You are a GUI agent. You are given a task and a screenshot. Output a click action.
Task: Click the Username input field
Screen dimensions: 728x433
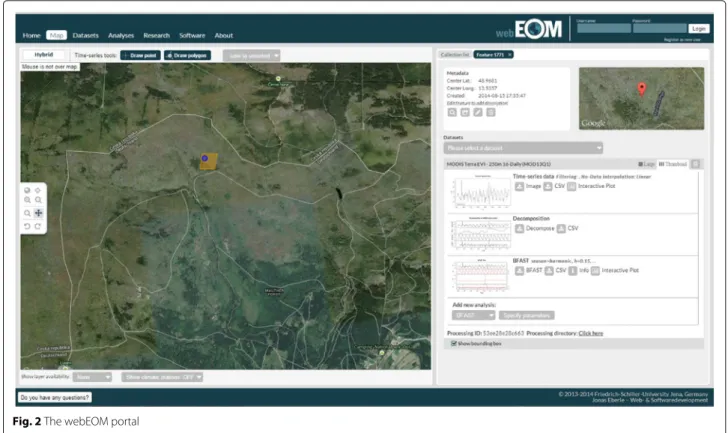[604, 28]
